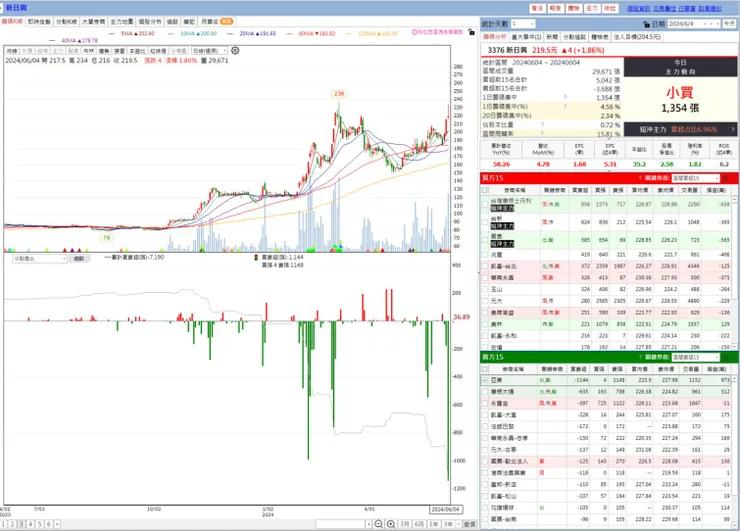Check the box for 摩根大通 seller row
The image size is (740, 531).
[x=485, y=392]
